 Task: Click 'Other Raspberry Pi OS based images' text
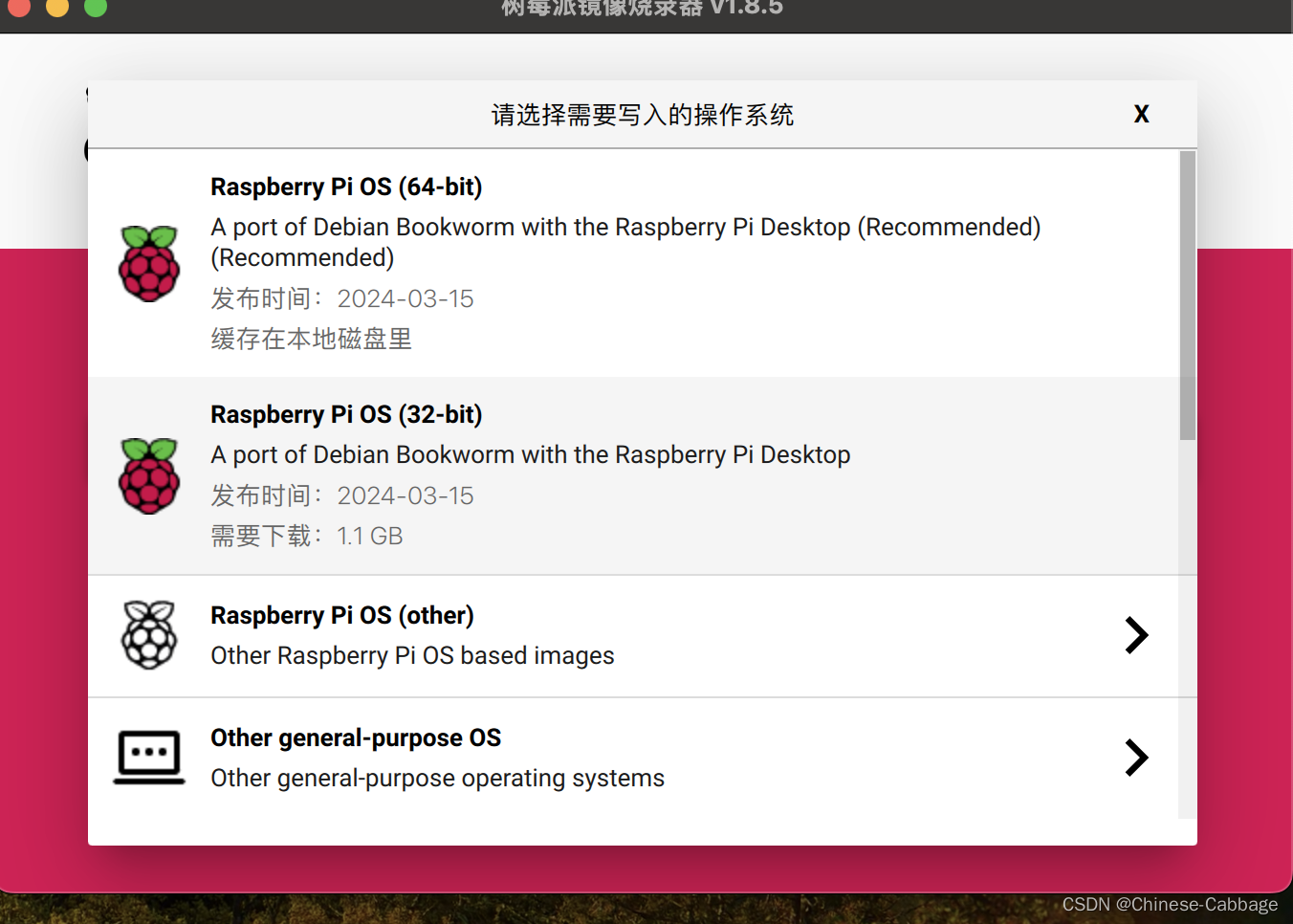click(x=412, y=655)
